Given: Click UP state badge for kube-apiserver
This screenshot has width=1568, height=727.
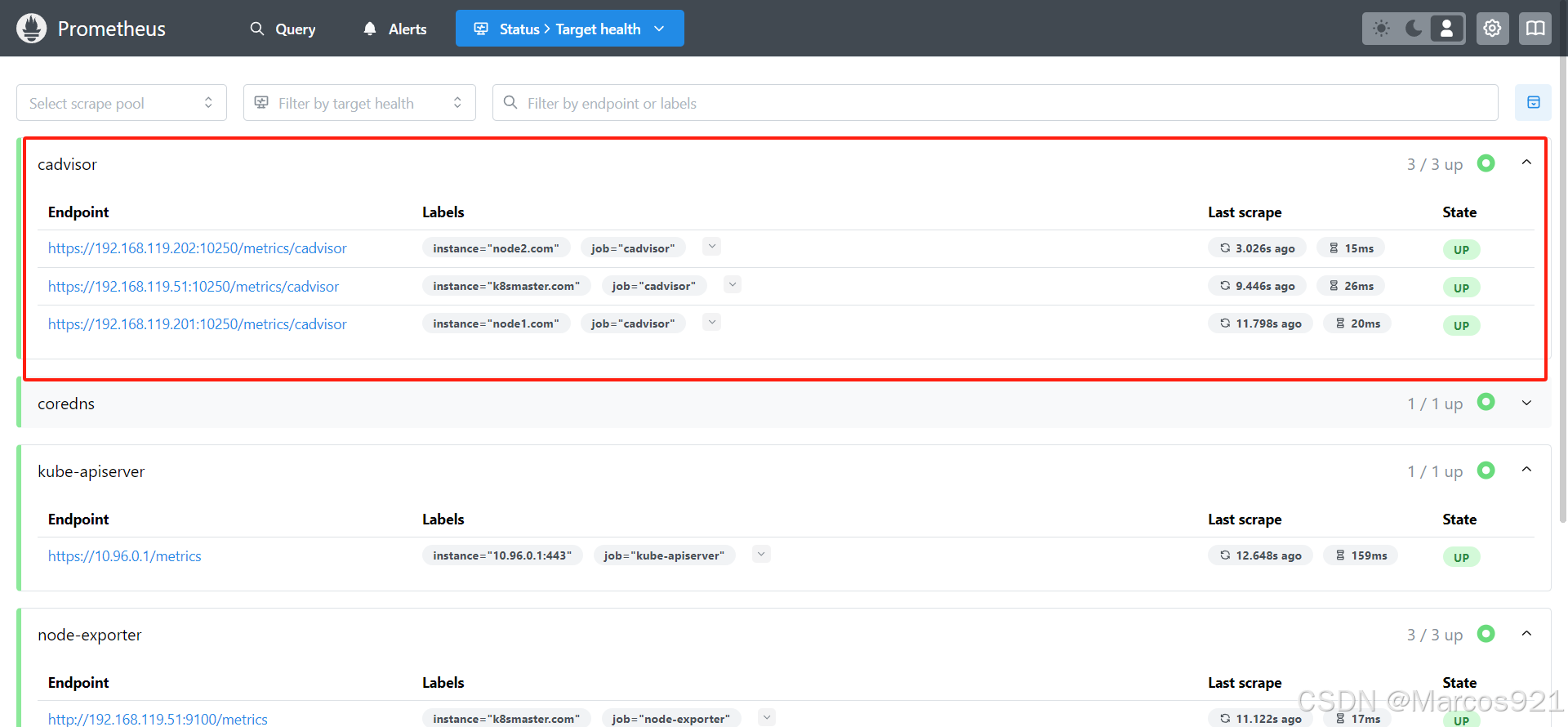Looking at the screenshot, I should pyautogui.click(x=1461, y=557).
